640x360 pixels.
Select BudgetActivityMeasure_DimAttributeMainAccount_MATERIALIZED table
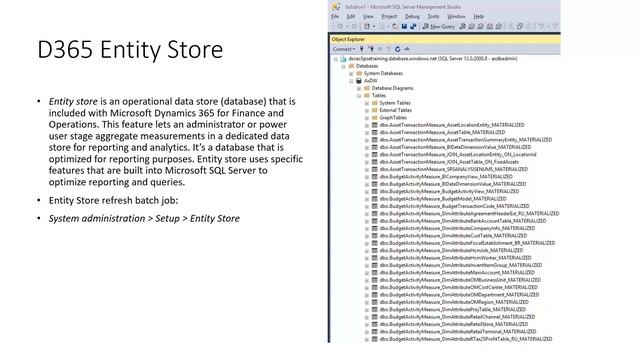(457, 273)
